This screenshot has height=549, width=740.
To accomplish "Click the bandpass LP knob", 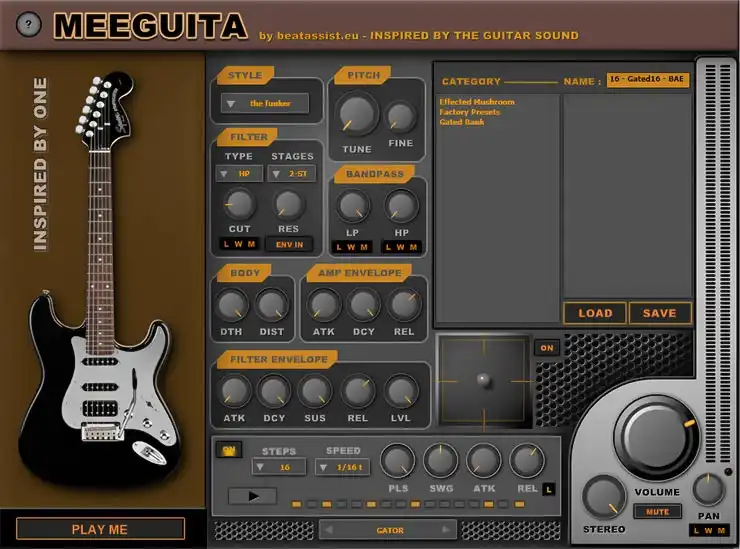I will click(x=352, y=206).
